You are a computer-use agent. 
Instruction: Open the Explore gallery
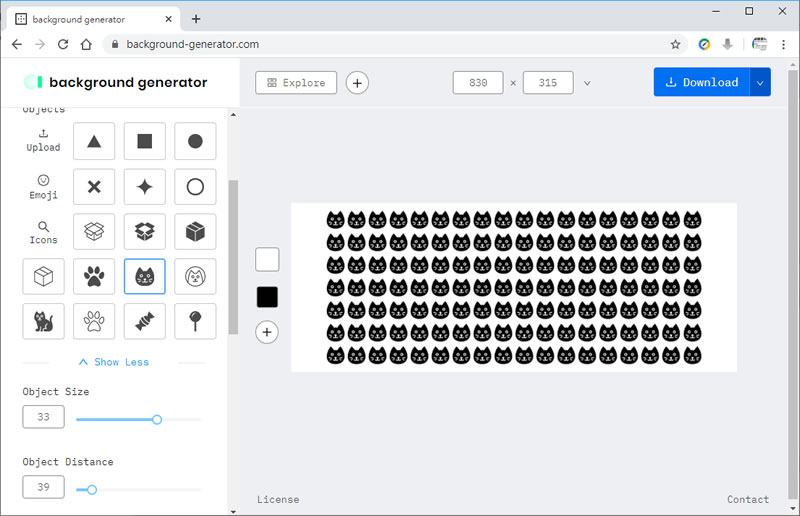296,83
